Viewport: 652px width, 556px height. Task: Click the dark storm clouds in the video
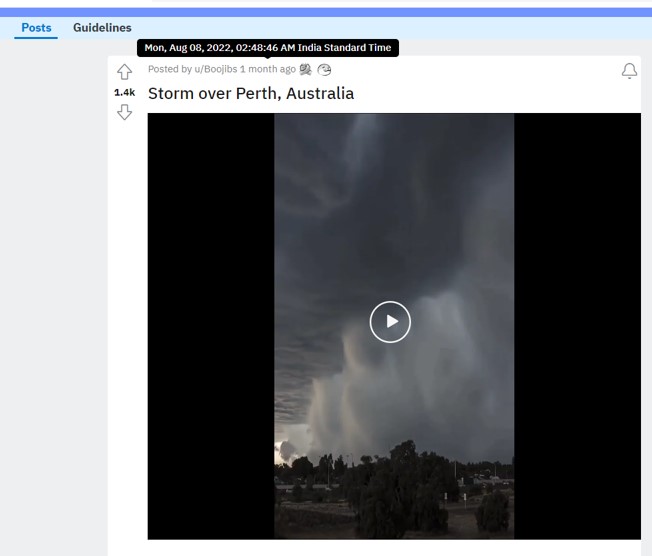[390, 200]
